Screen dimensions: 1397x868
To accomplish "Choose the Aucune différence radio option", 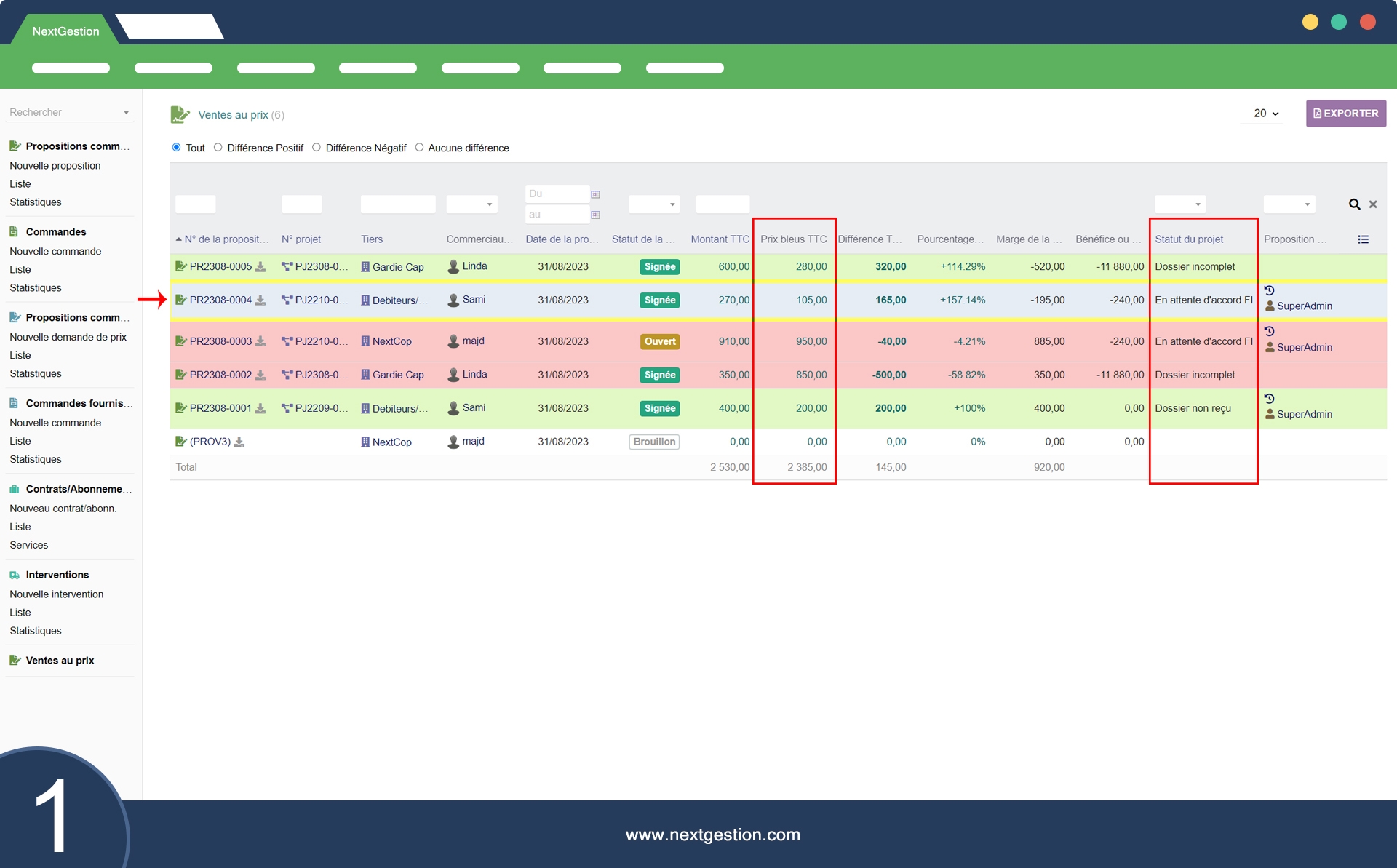I will [419, 148].
